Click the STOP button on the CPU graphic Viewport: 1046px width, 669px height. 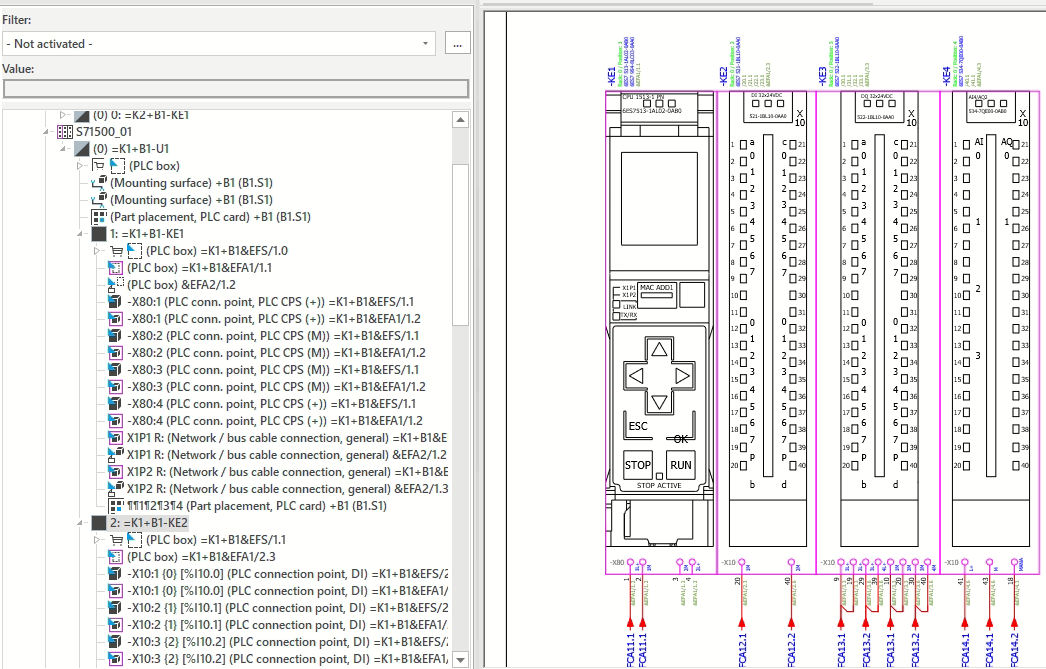(638, 465)
